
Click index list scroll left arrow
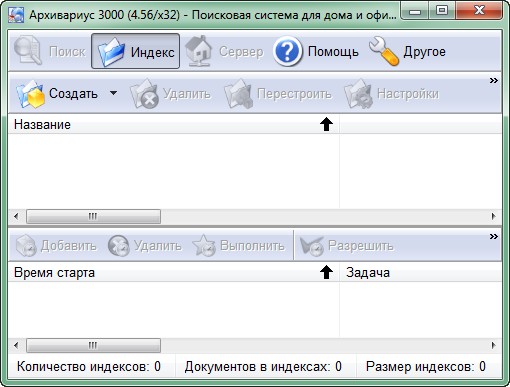click(x=16, y=216)
